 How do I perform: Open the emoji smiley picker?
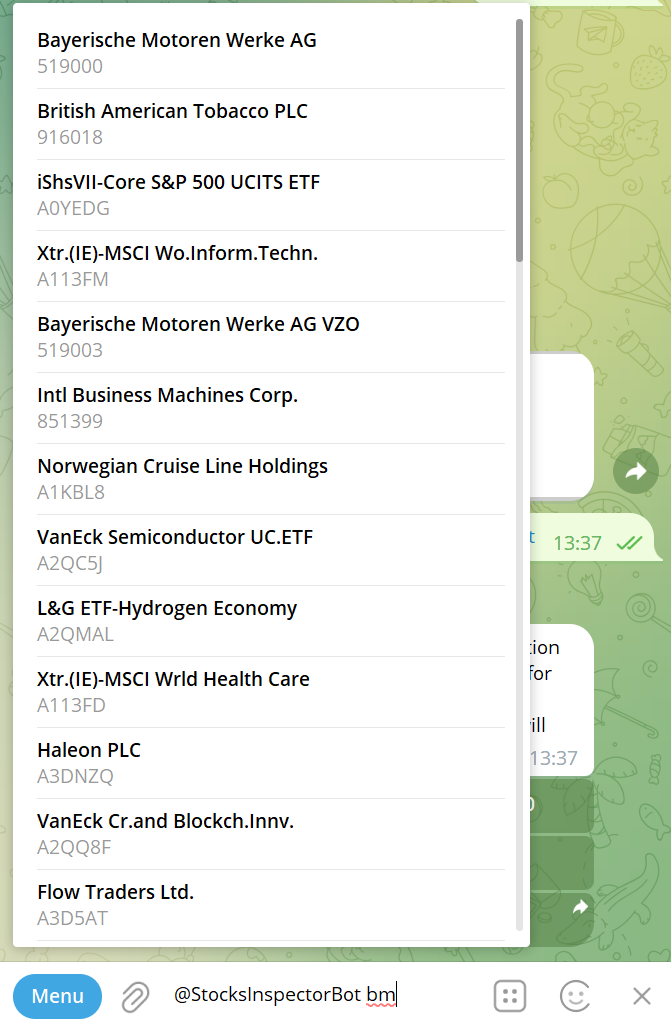[575, 996]
